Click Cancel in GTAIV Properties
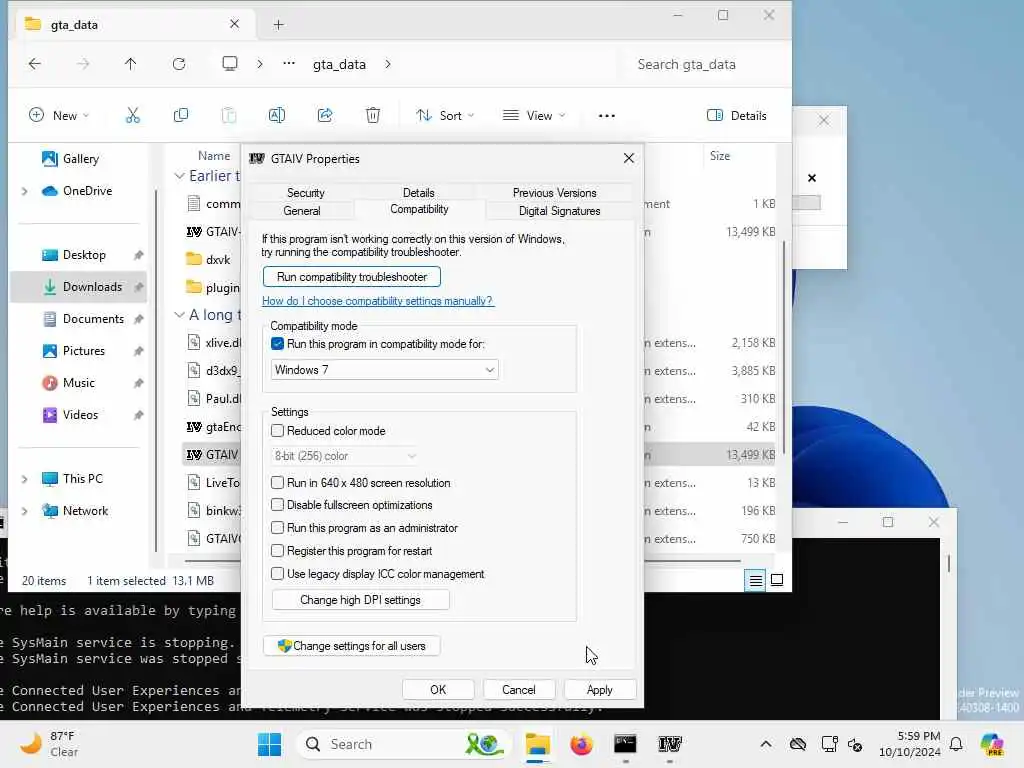The height and width of the screenshot is (768, 1024). click(519, 690)
